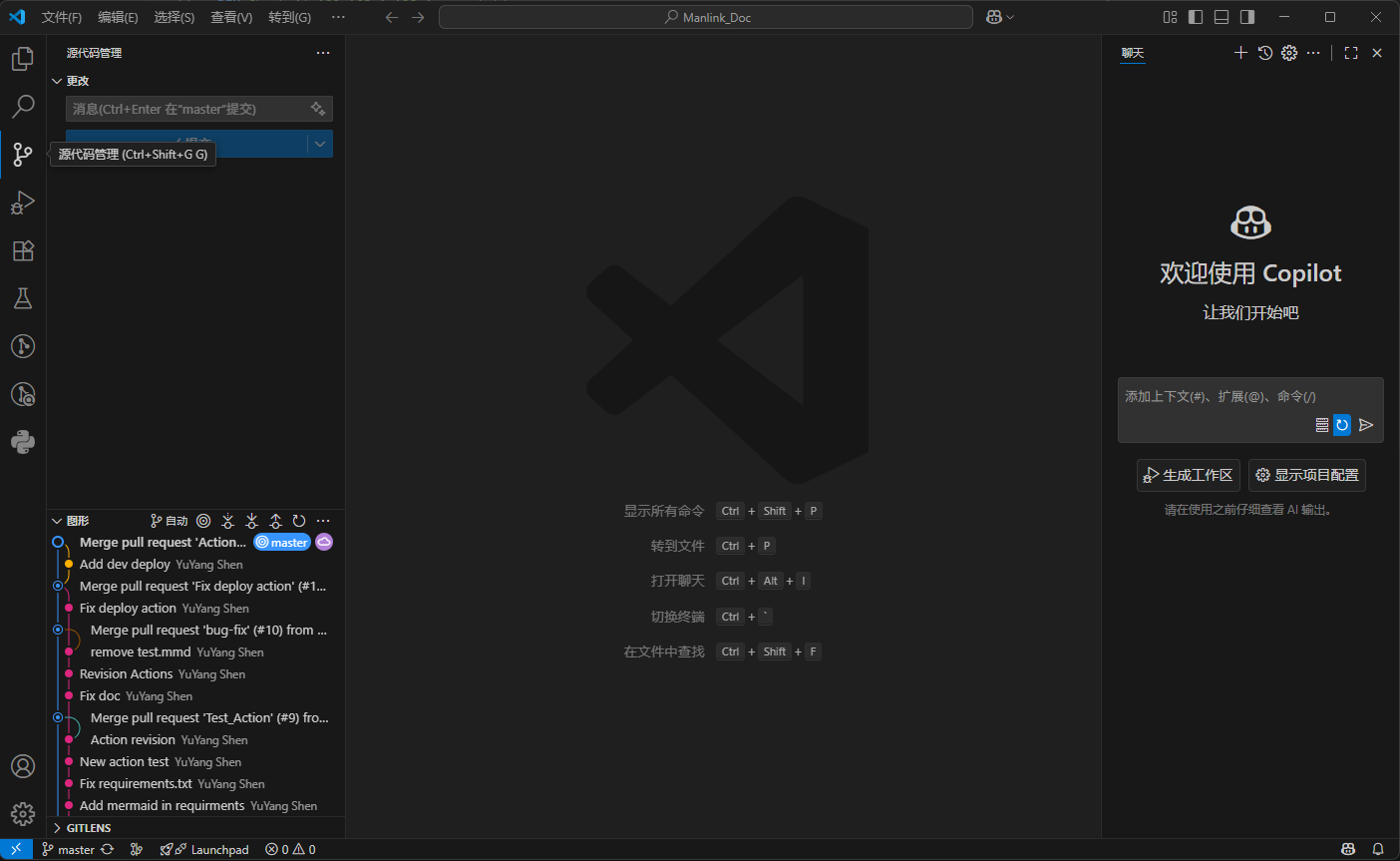
Task: Toggle the primary side bar layout
Action: pyautogui.click(x=1196, y=17)
